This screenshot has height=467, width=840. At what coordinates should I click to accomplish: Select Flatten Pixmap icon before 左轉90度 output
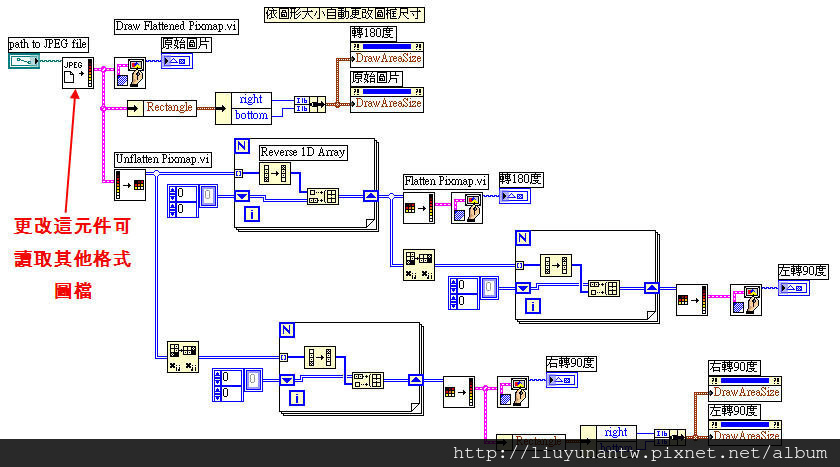692,300
